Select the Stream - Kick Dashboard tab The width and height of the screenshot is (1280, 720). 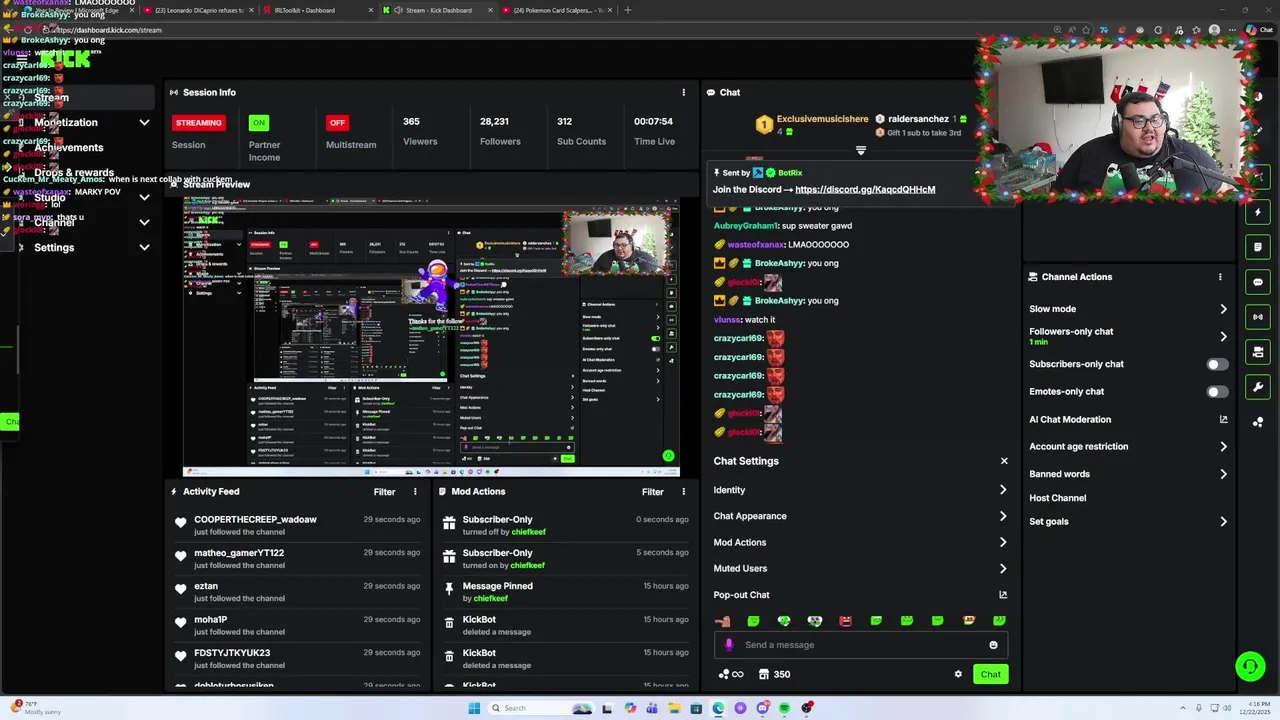(438, 10)
